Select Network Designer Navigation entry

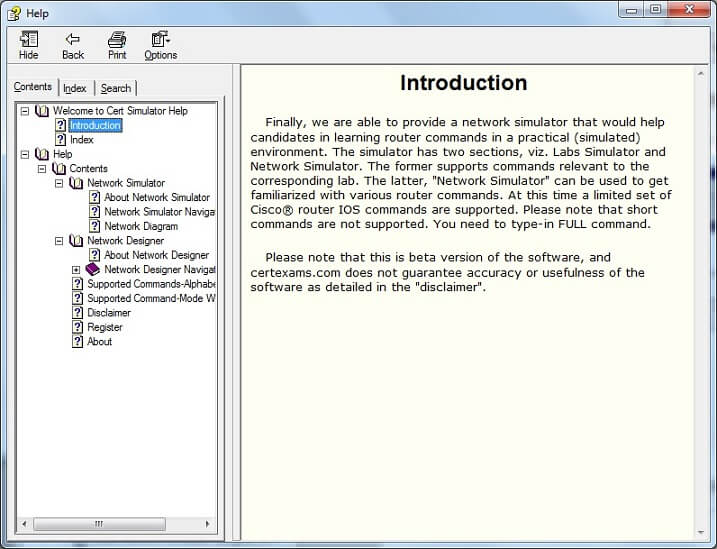click(x=159, y=269)
